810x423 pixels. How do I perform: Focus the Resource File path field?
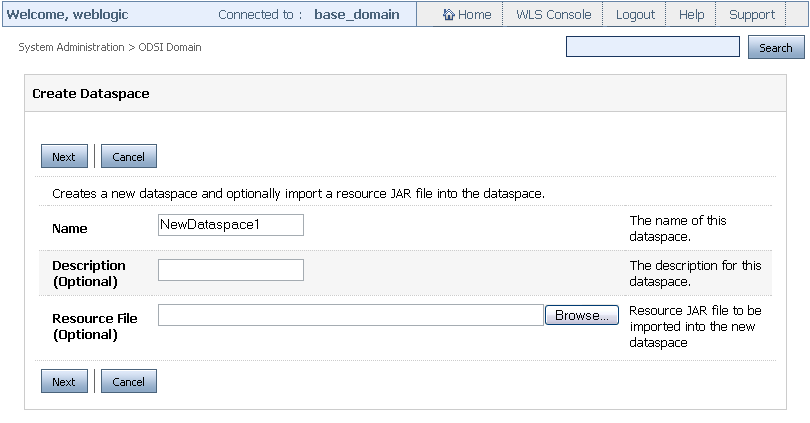[x=351, y=315]
